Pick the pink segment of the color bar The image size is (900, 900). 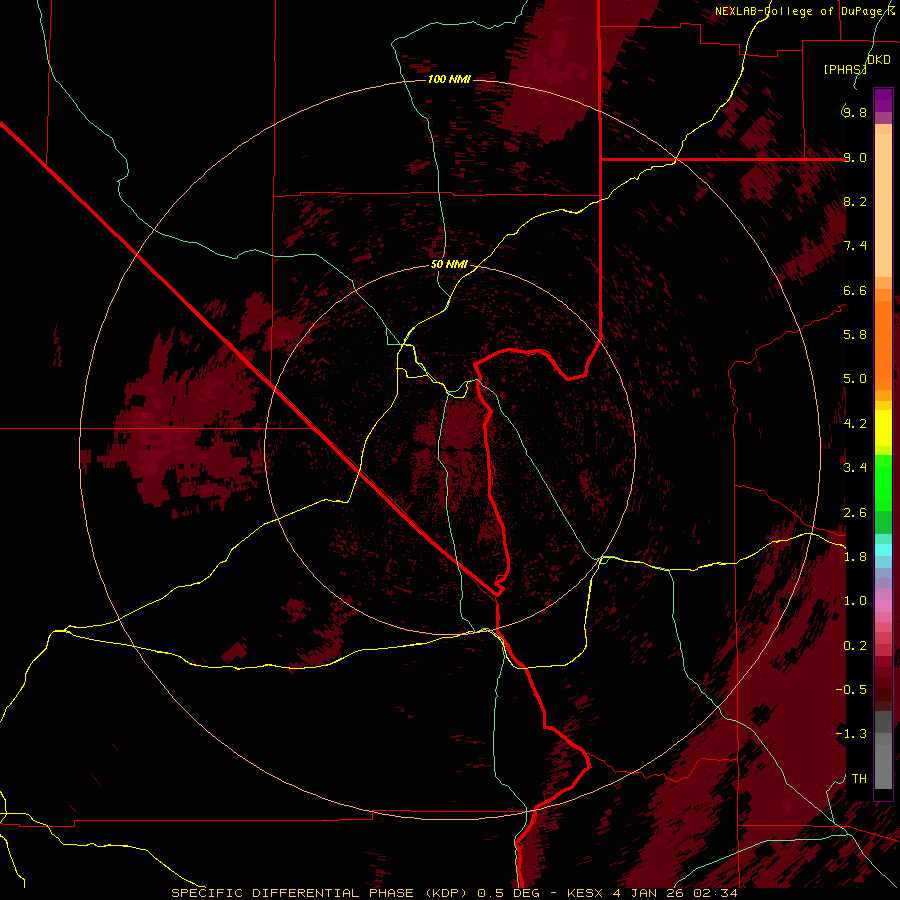coord(883,606)
